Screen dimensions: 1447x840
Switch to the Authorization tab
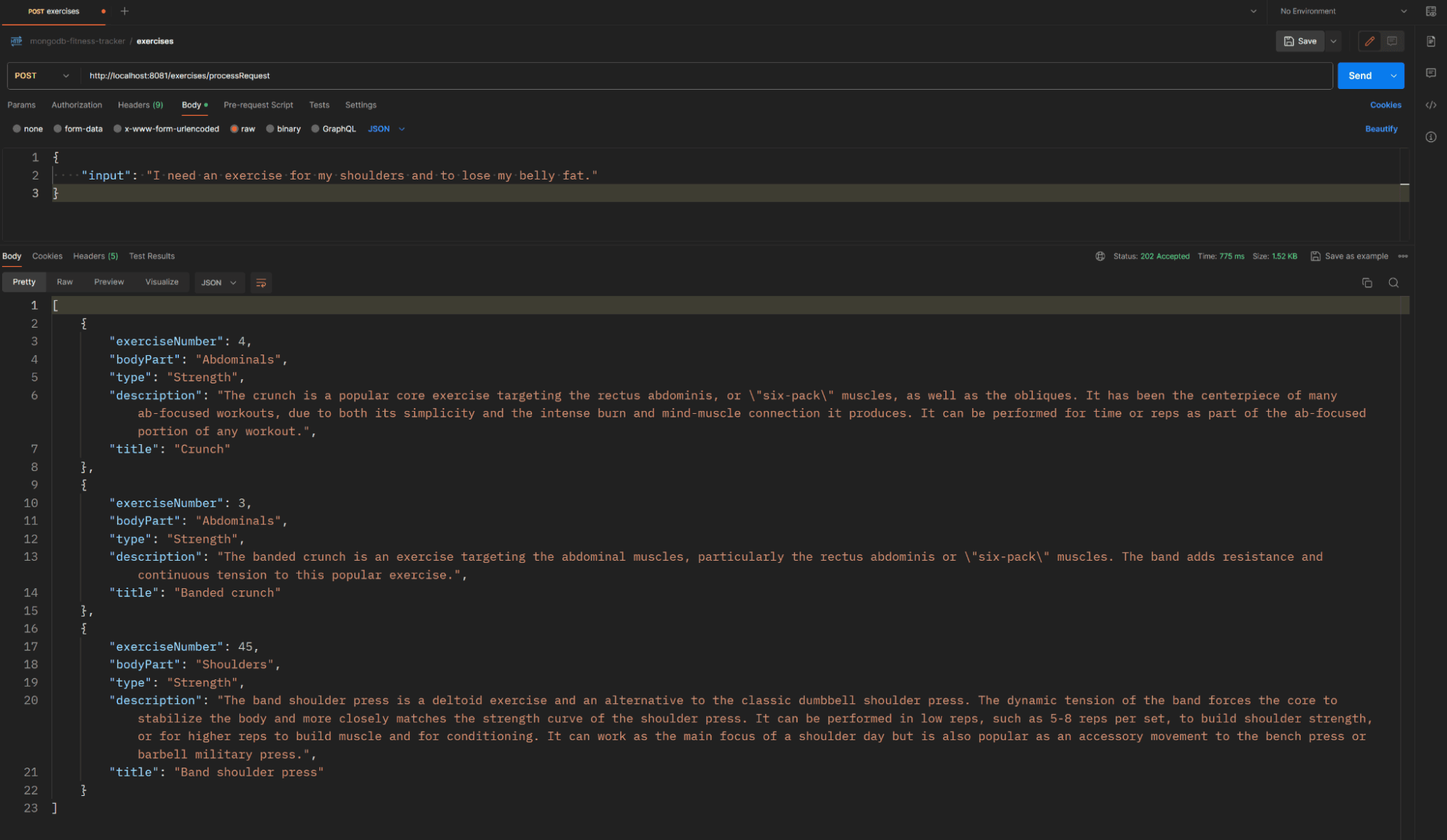77,105
